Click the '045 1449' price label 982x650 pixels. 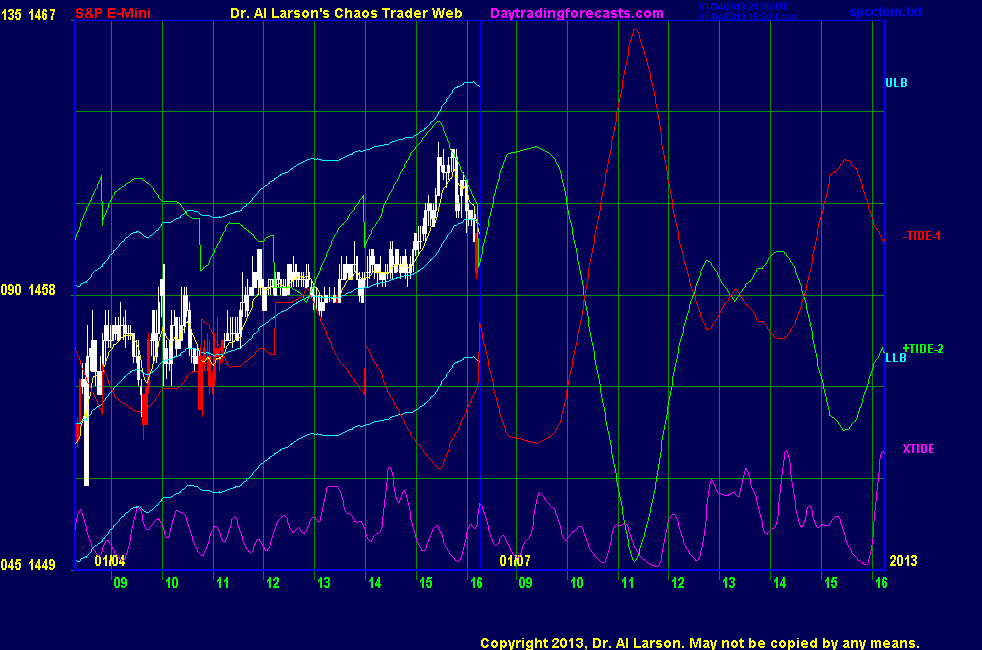(x=28, y=565)
